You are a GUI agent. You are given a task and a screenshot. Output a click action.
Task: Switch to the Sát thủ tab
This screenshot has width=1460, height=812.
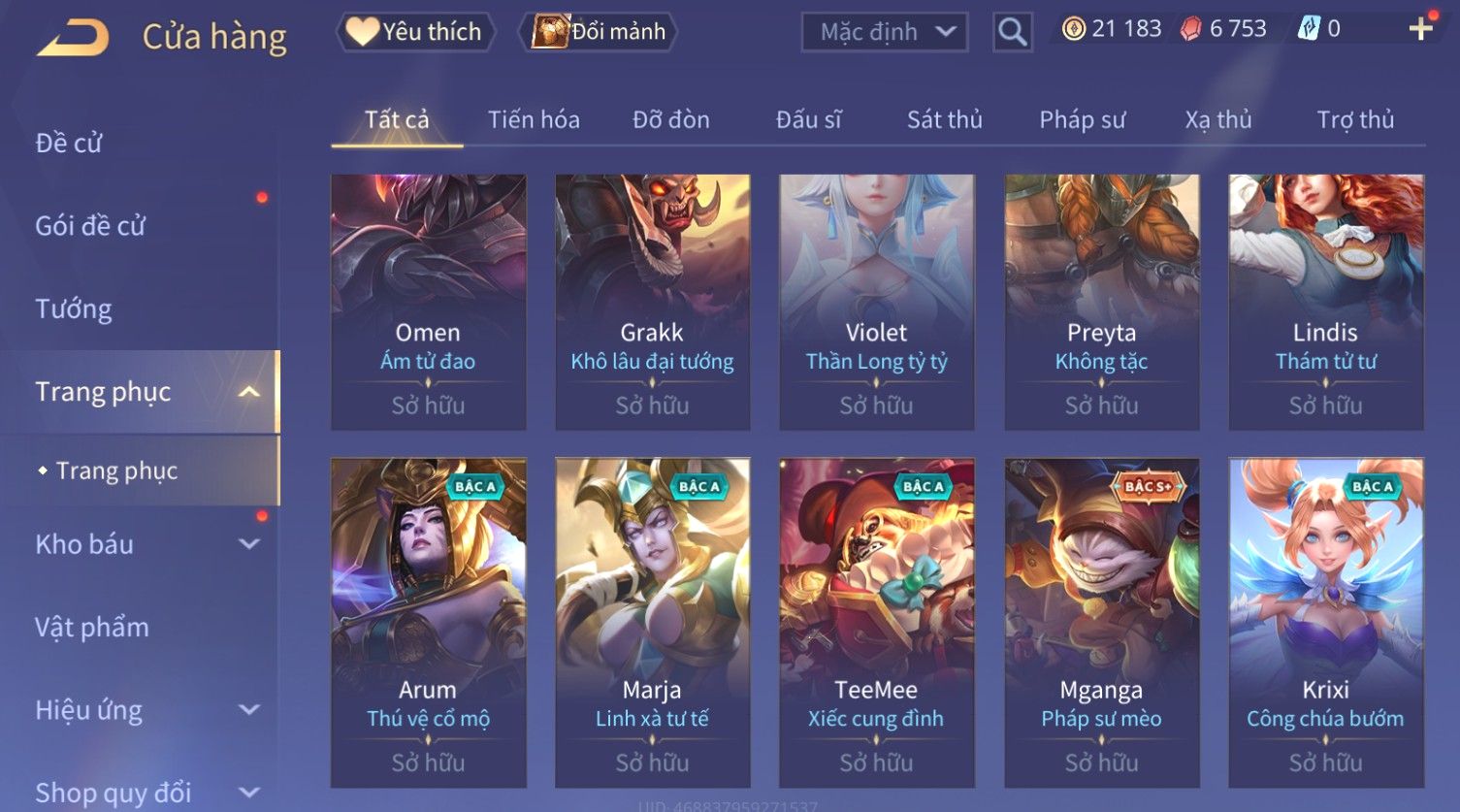point(944,119)
